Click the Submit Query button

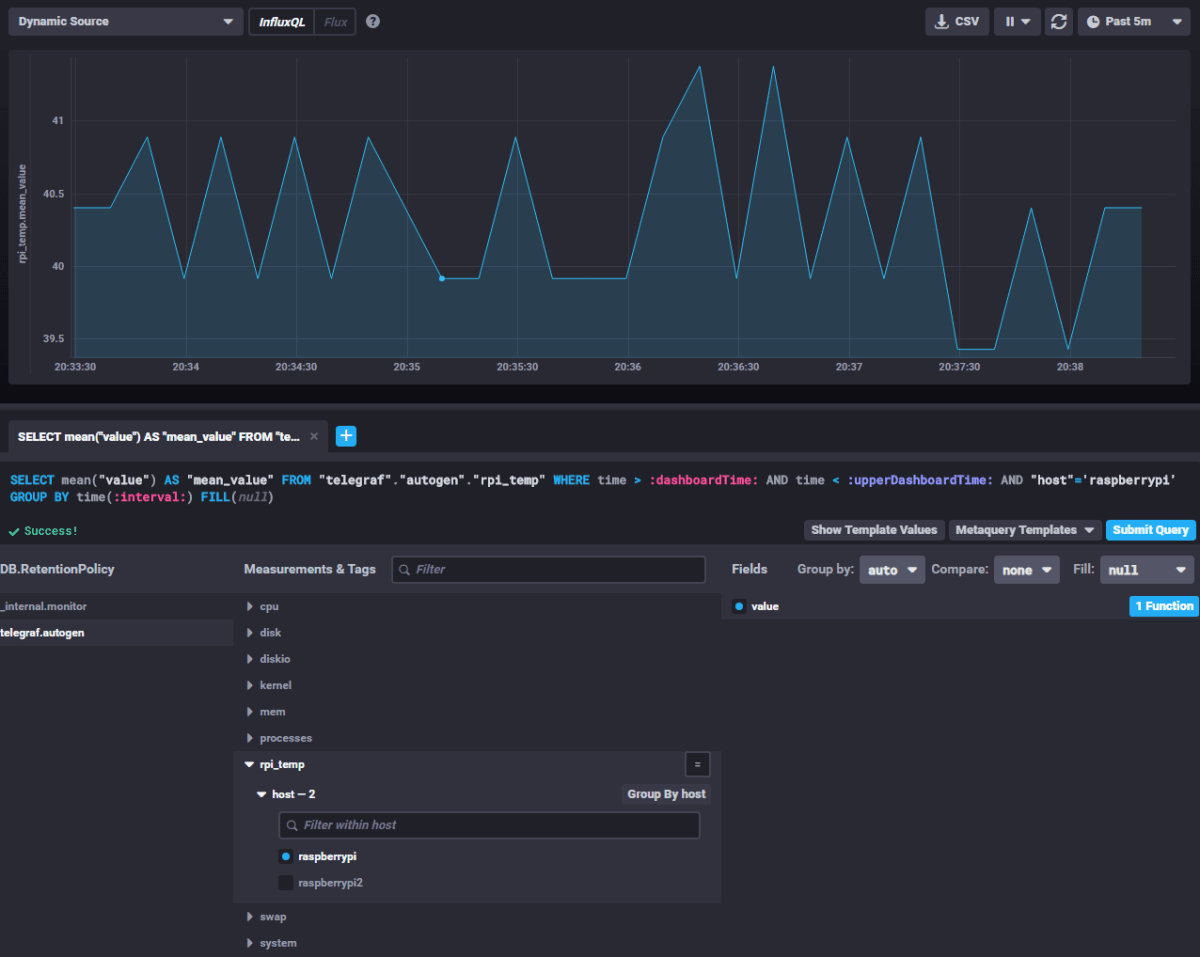pos(1150,530)
